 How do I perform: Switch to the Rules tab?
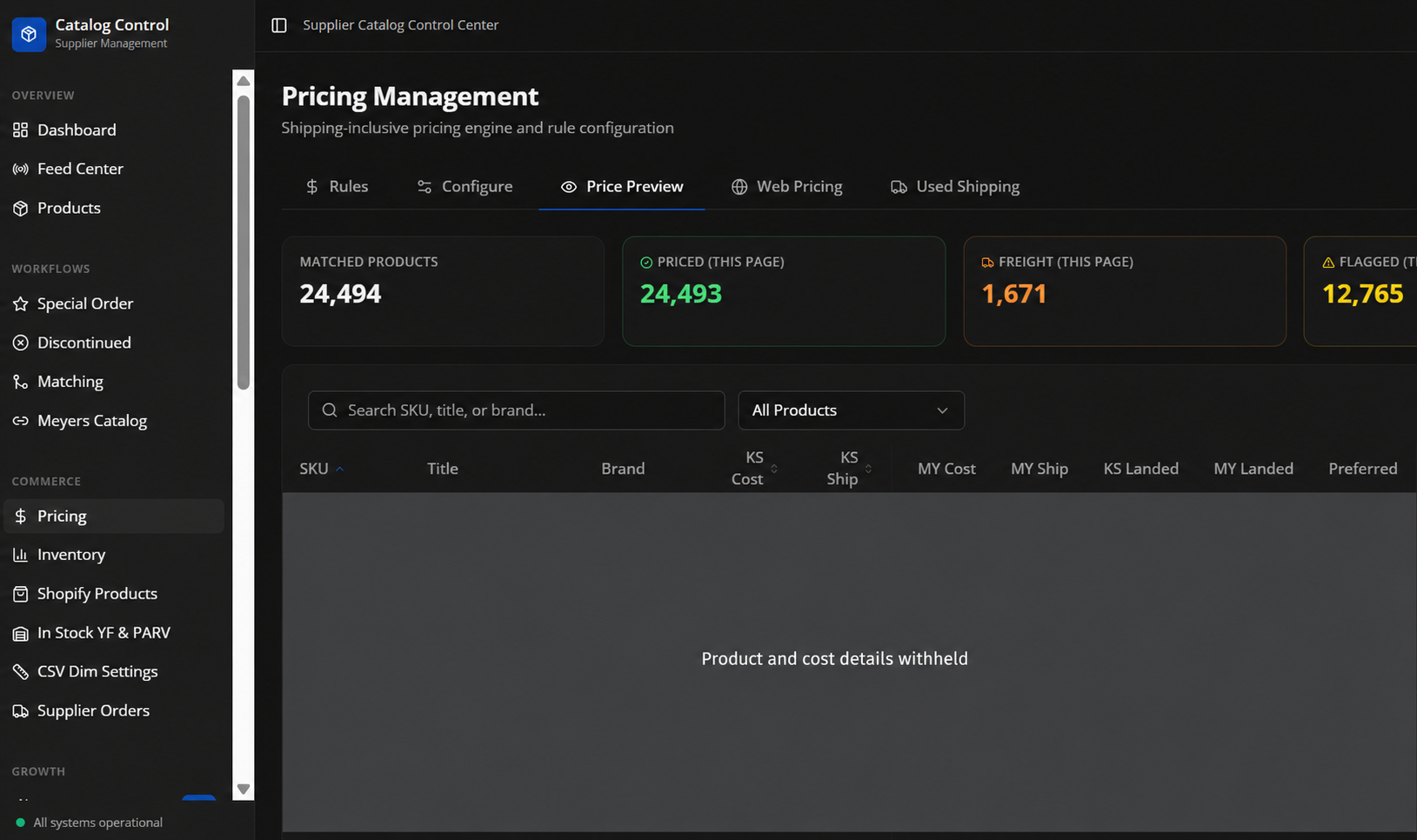pos(337,186)
